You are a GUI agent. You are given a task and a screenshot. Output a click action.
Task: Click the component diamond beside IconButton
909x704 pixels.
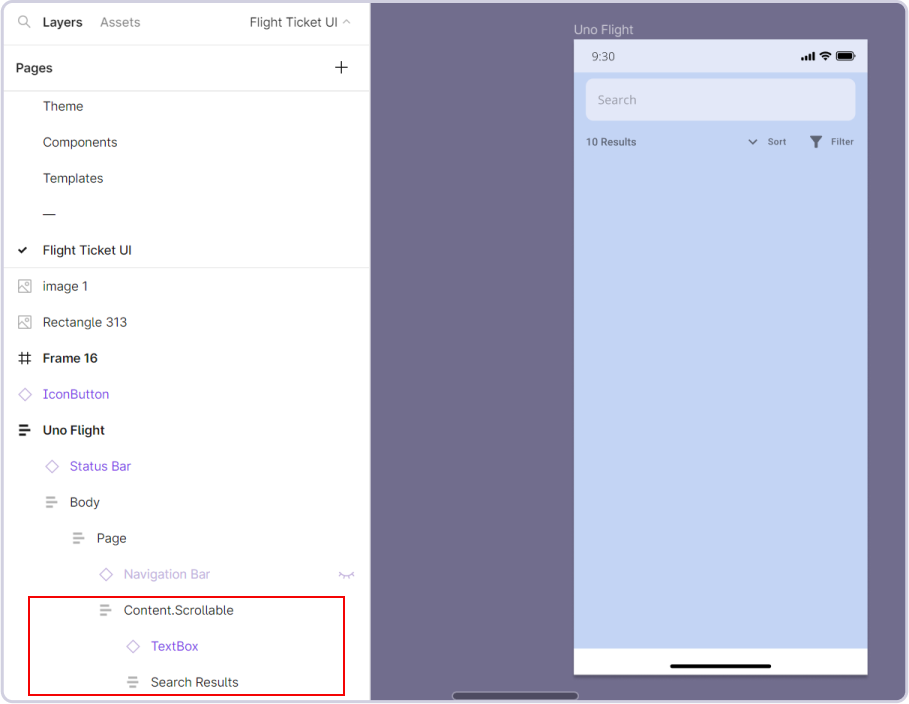[x=25, y=394]
